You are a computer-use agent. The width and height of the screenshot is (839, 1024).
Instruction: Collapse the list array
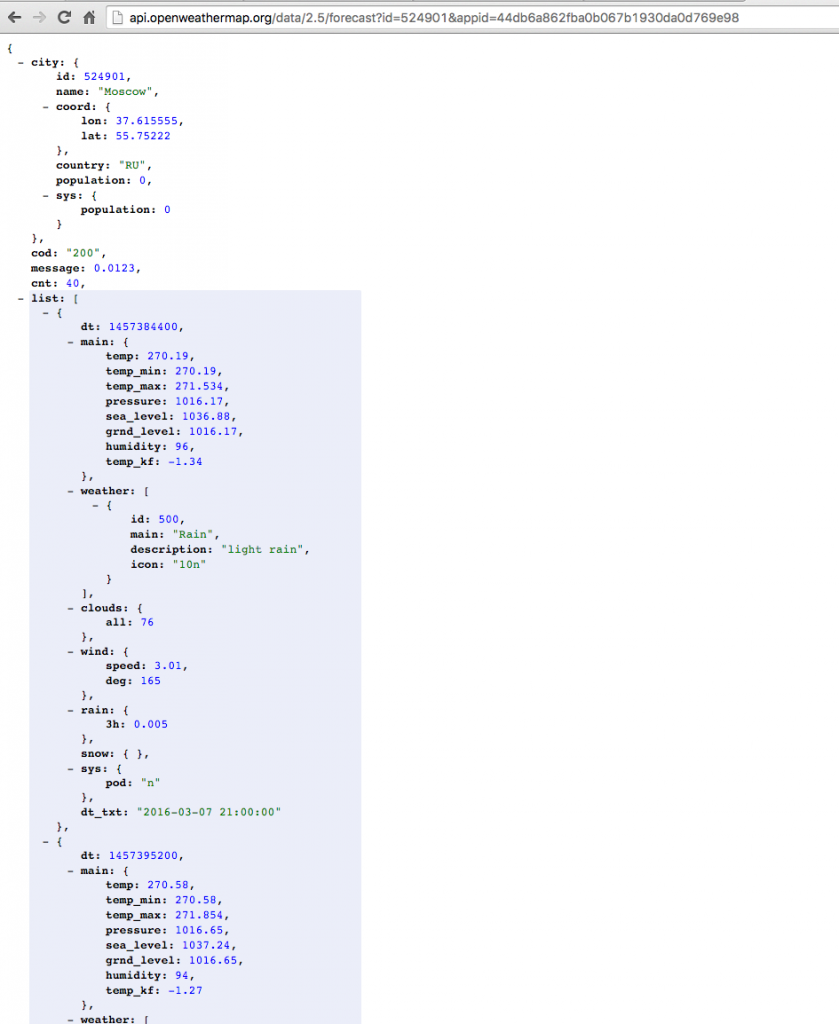(x=19, y=298)
